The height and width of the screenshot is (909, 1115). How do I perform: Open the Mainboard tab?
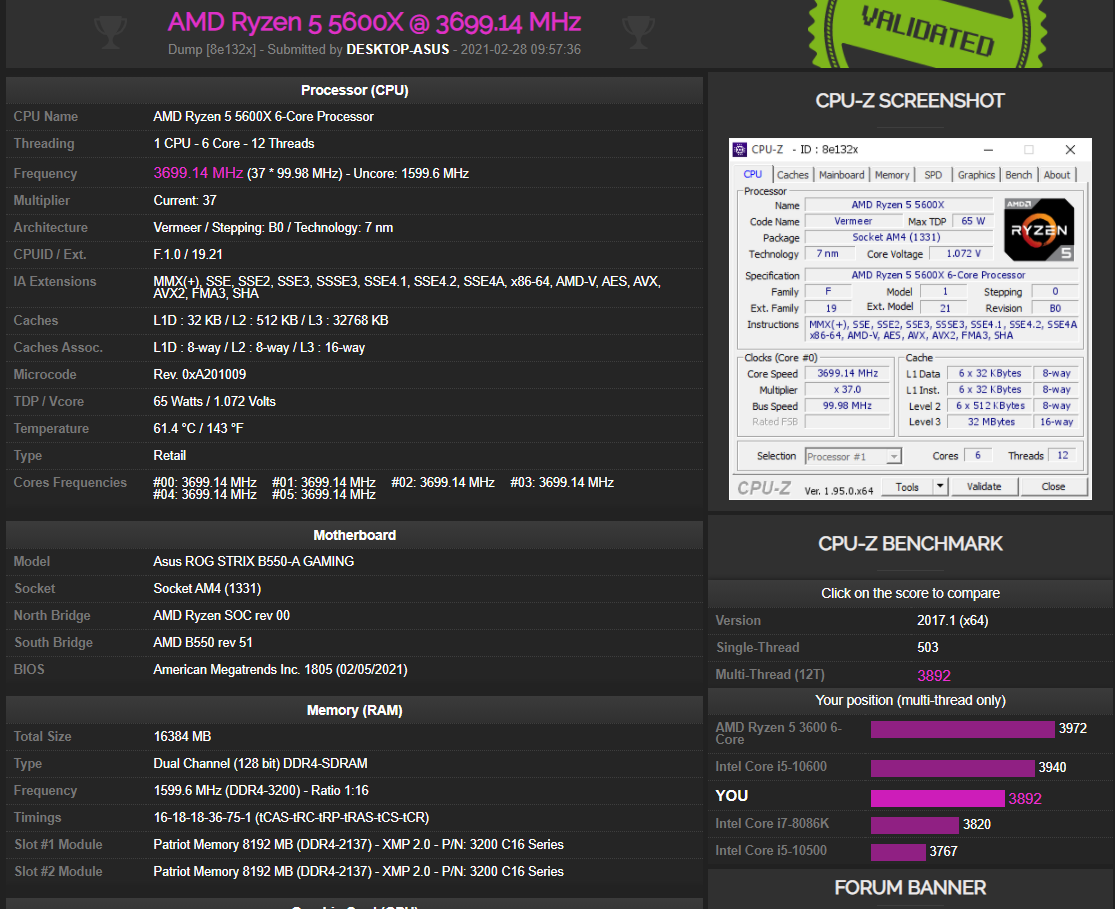842,175
